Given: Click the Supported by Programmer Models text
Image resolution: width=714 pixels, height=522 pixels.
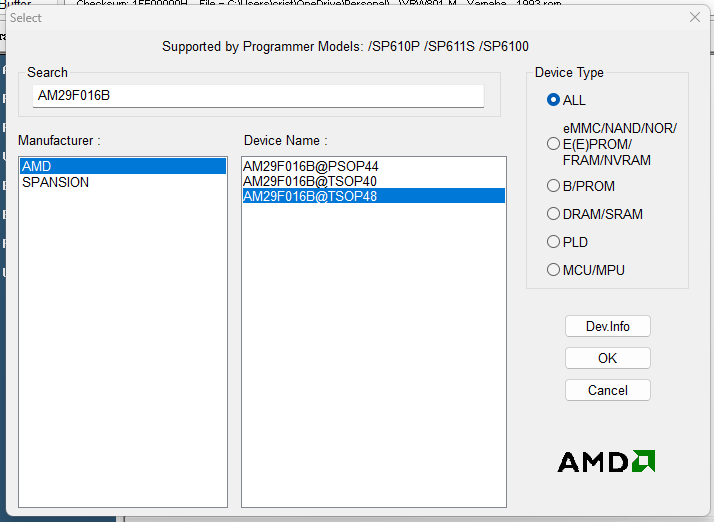Looking at the screenshot, I should tap(345, 47).
